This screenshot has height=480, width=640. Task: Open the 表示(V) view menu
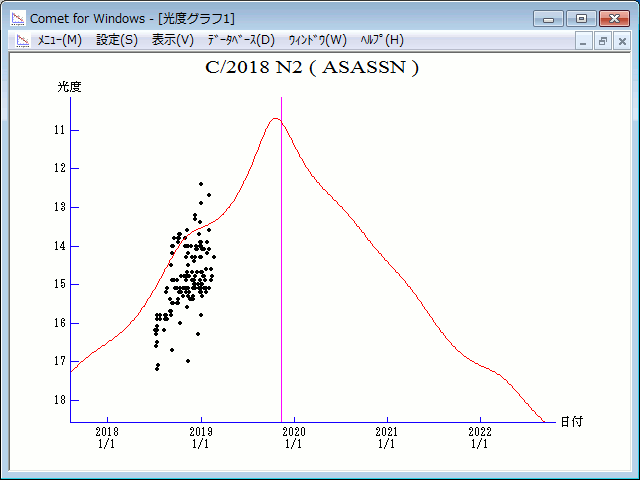pyautogui.click(x=173, y=40)
